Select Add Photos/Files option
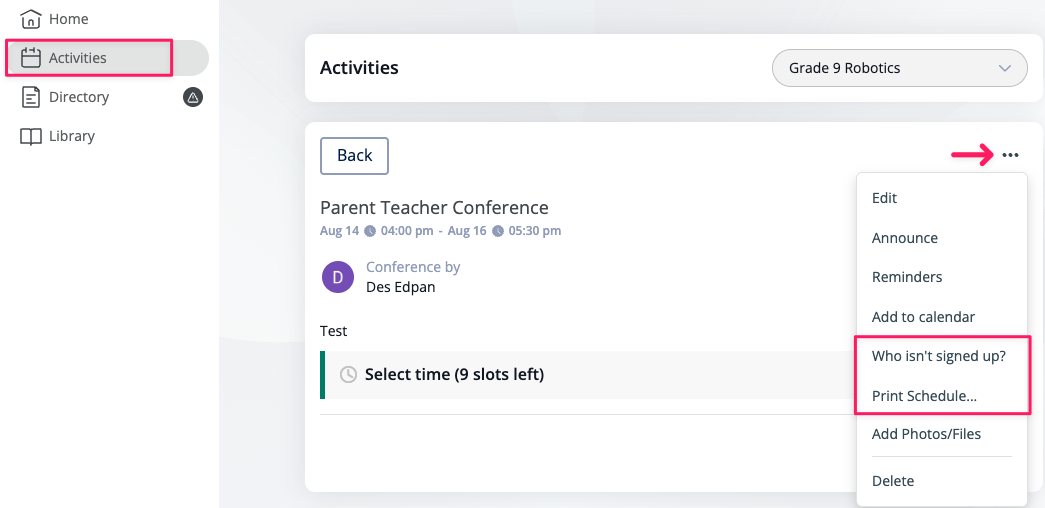This screenshot has height=508, width=1045. click(926, 434)
